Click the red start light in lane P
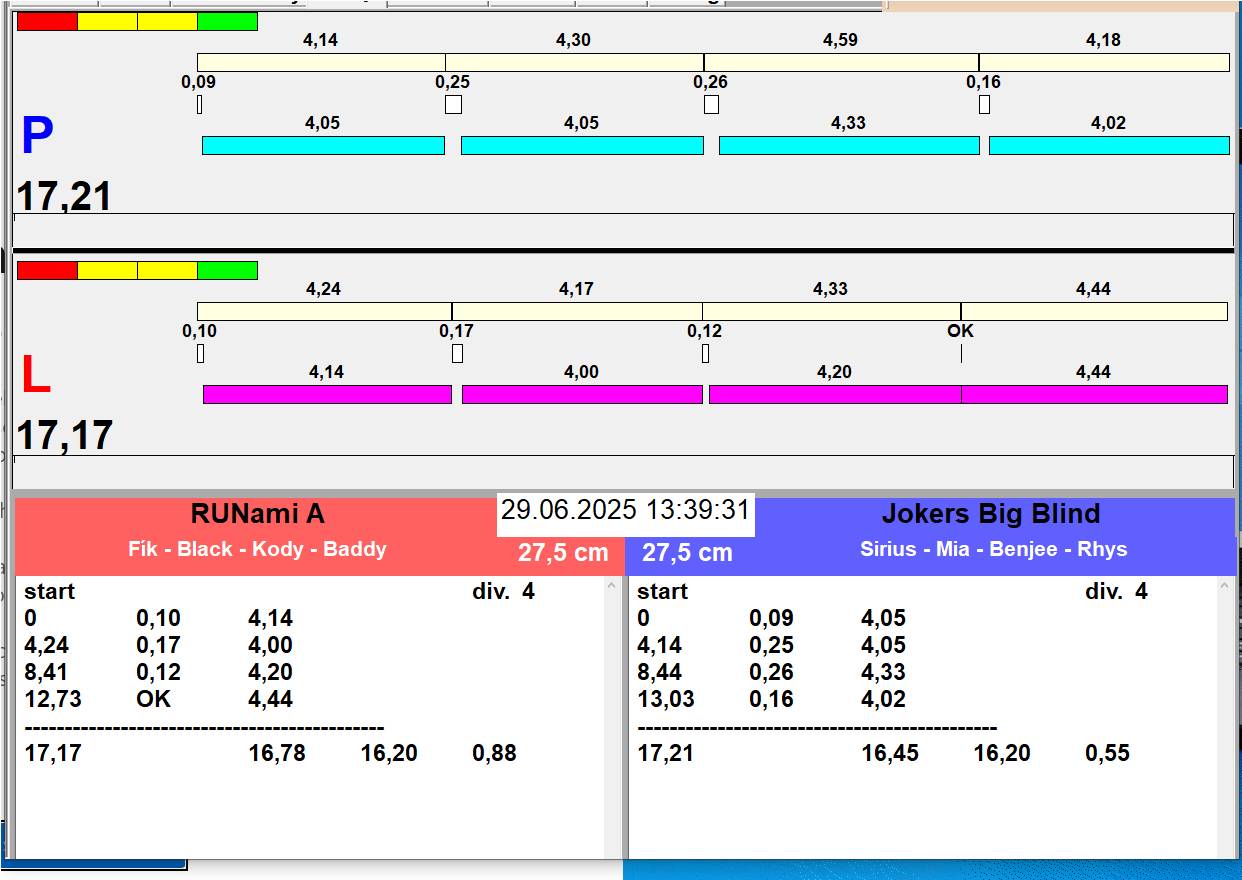 [47, 21]
